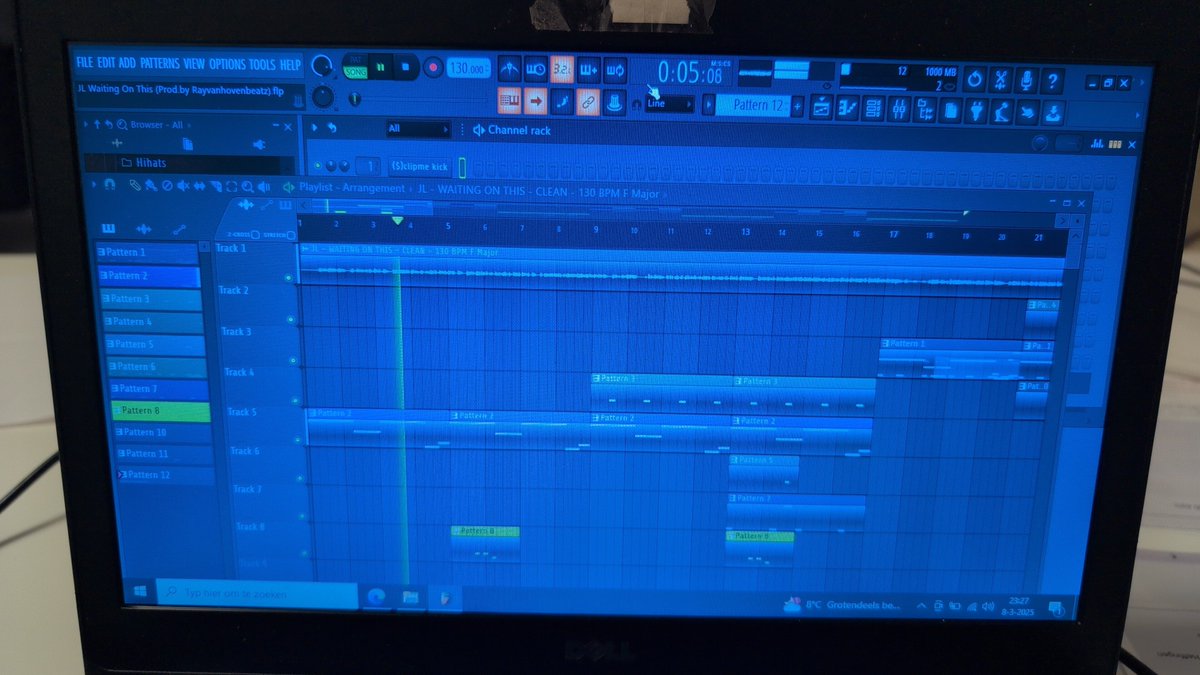Screen dimensions: 1200x675
Task: Click Windows search box on taskbar
Action: pos(255,594)
